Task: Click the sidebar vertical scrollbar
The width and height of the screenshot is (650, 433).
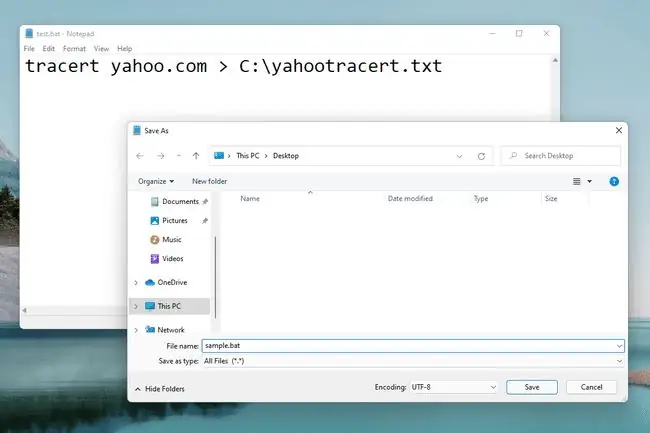Action: pos(216,278)
